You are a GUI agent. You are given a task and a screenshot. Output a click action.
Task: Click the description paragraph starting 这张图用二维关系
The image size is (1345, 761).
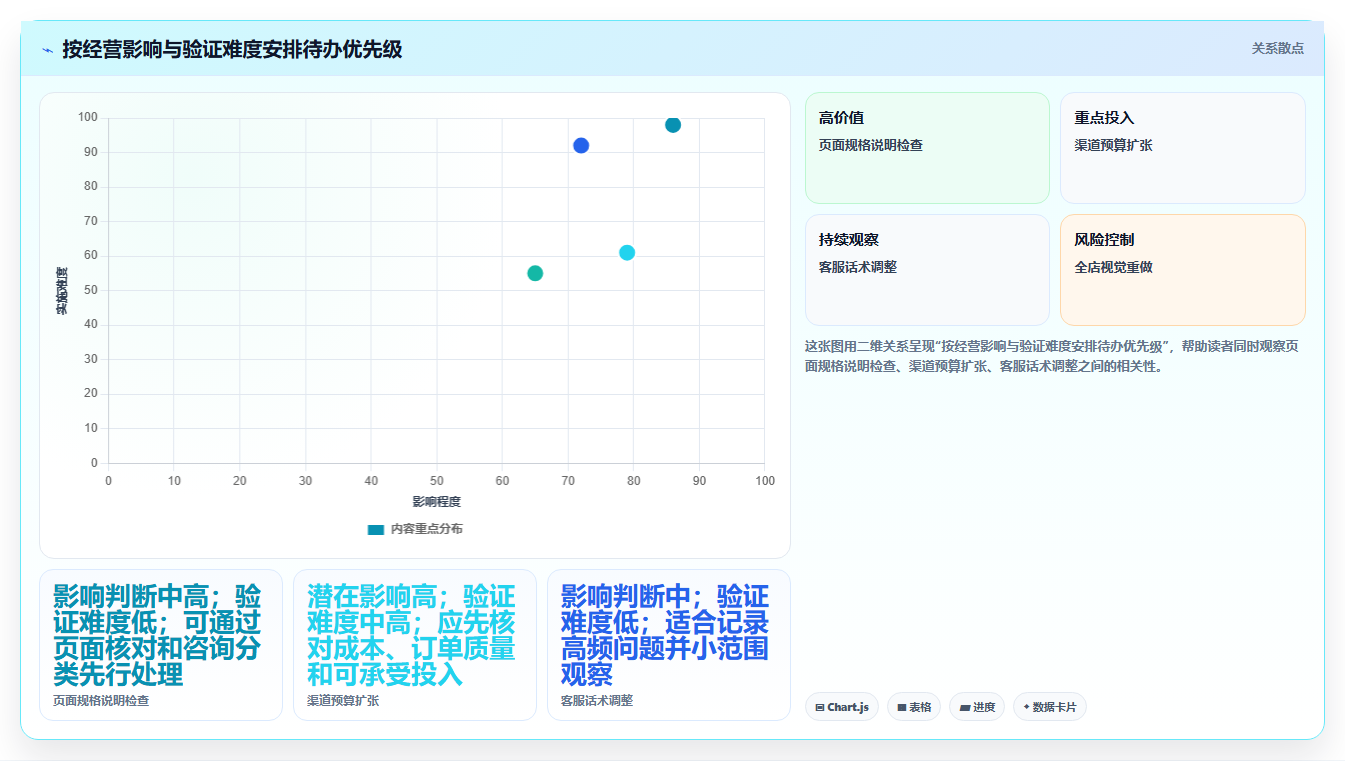pyautogui.click(x=1052, y=356)
